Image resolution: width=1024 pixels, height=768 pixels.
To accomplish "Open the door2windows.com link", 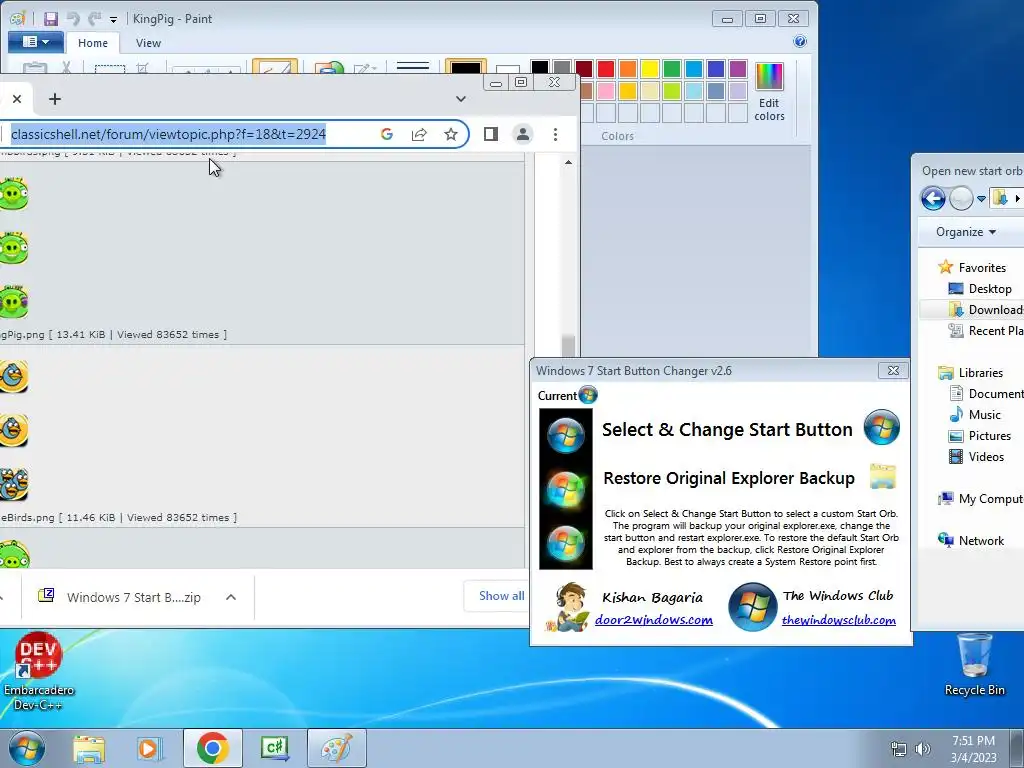I will tap(654, 620).
